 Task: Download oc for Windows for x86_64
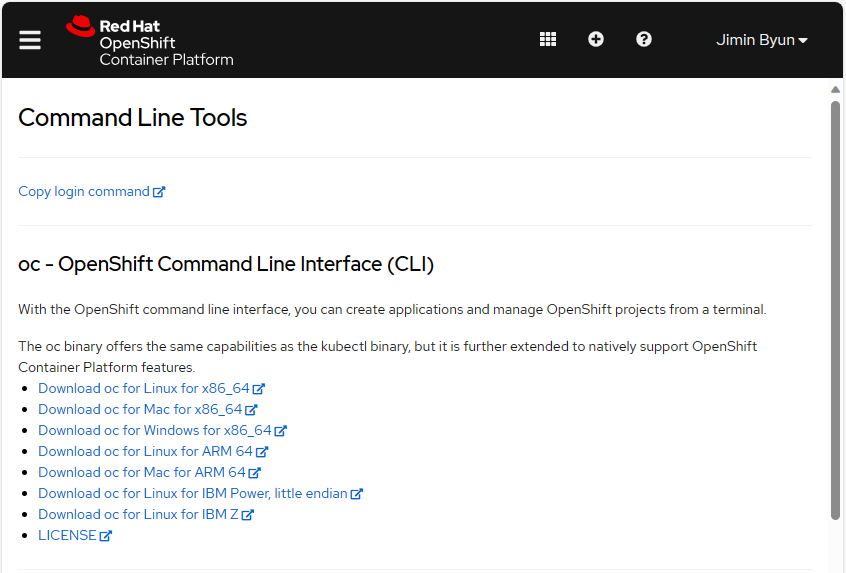155,431
